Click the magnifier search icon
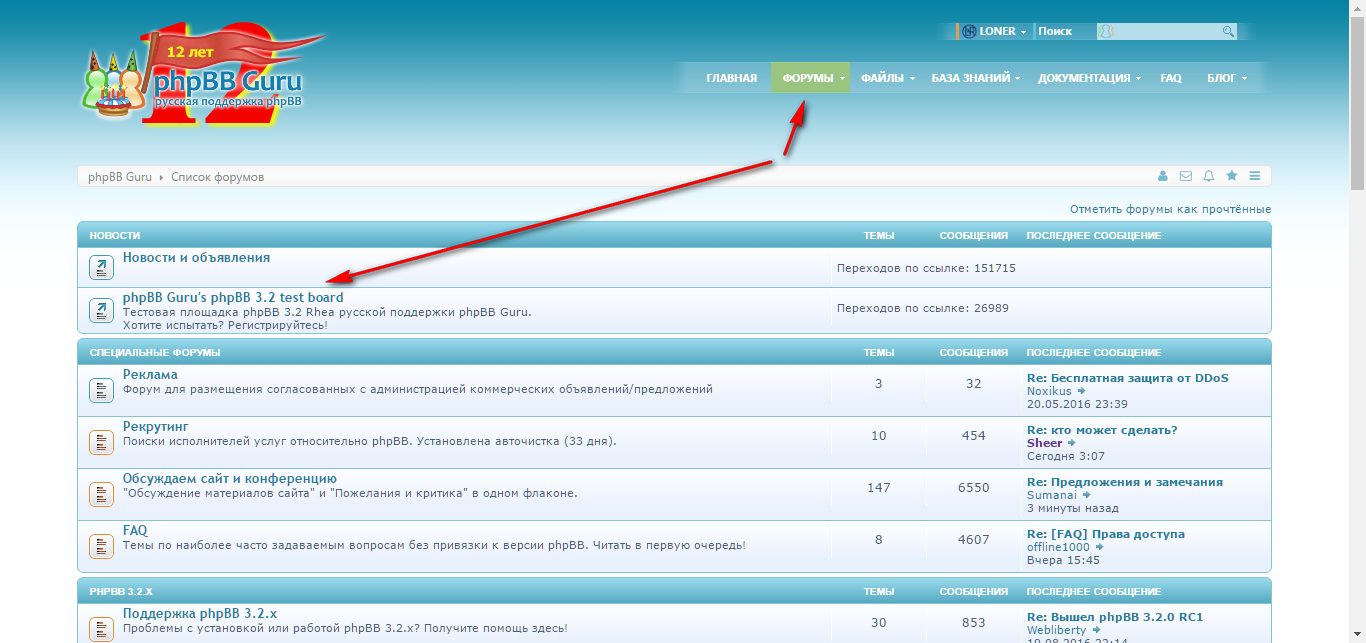The width and height of the screenshot is (1366, 643). 1228,31
